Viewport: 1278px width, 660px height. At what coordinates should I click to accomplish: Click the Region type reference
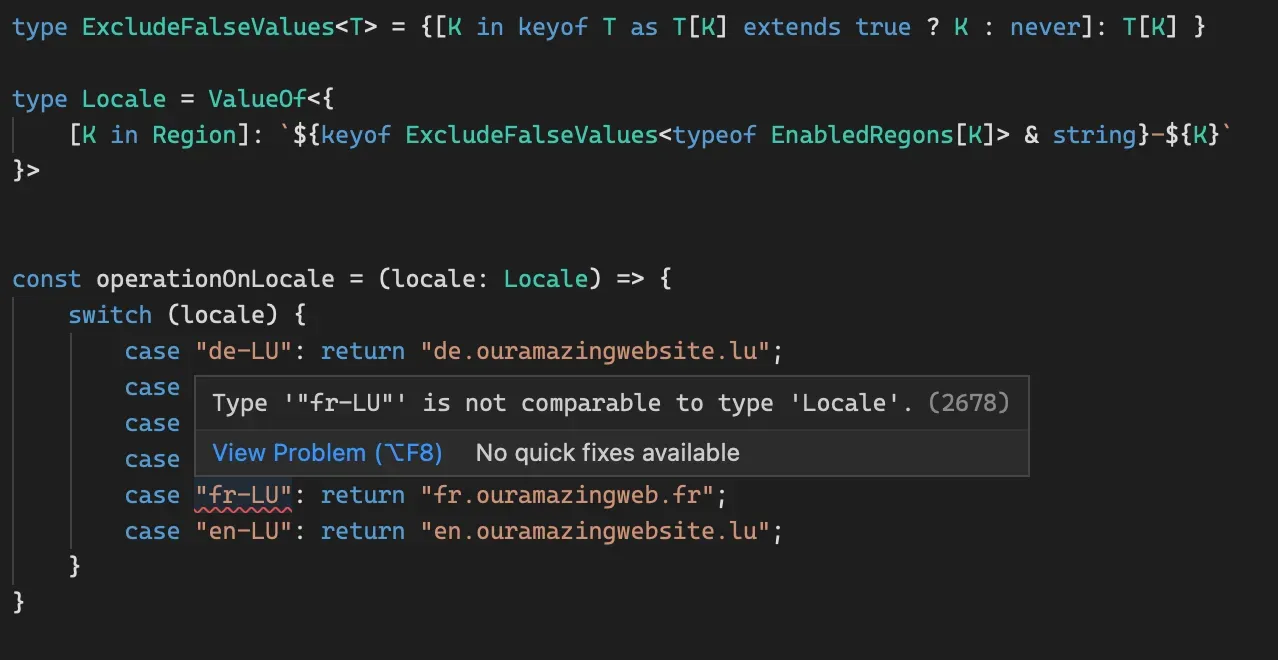[196, 134]
